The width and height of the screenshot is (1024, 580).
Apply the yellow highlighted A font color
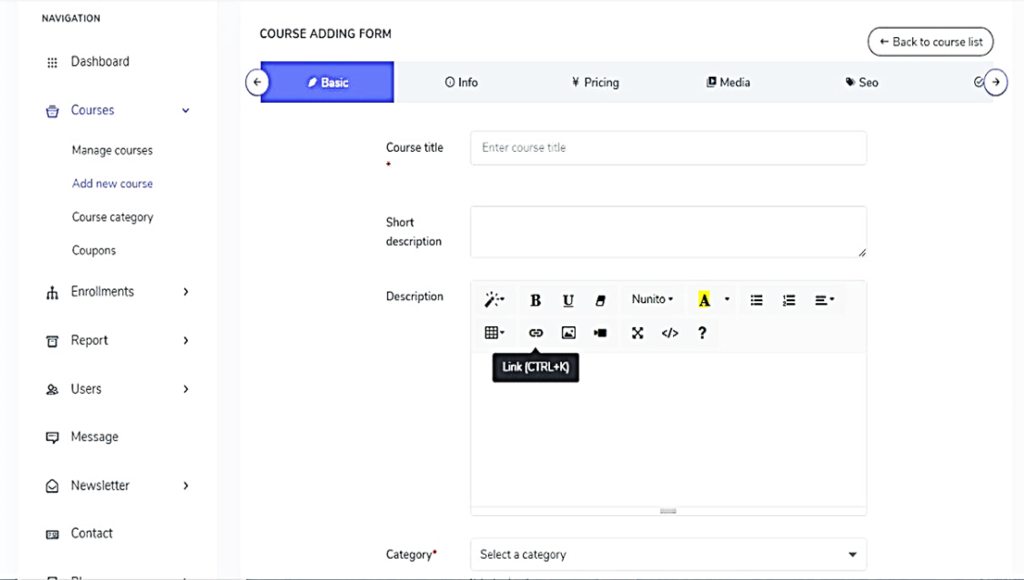click(x=704, y=300)
